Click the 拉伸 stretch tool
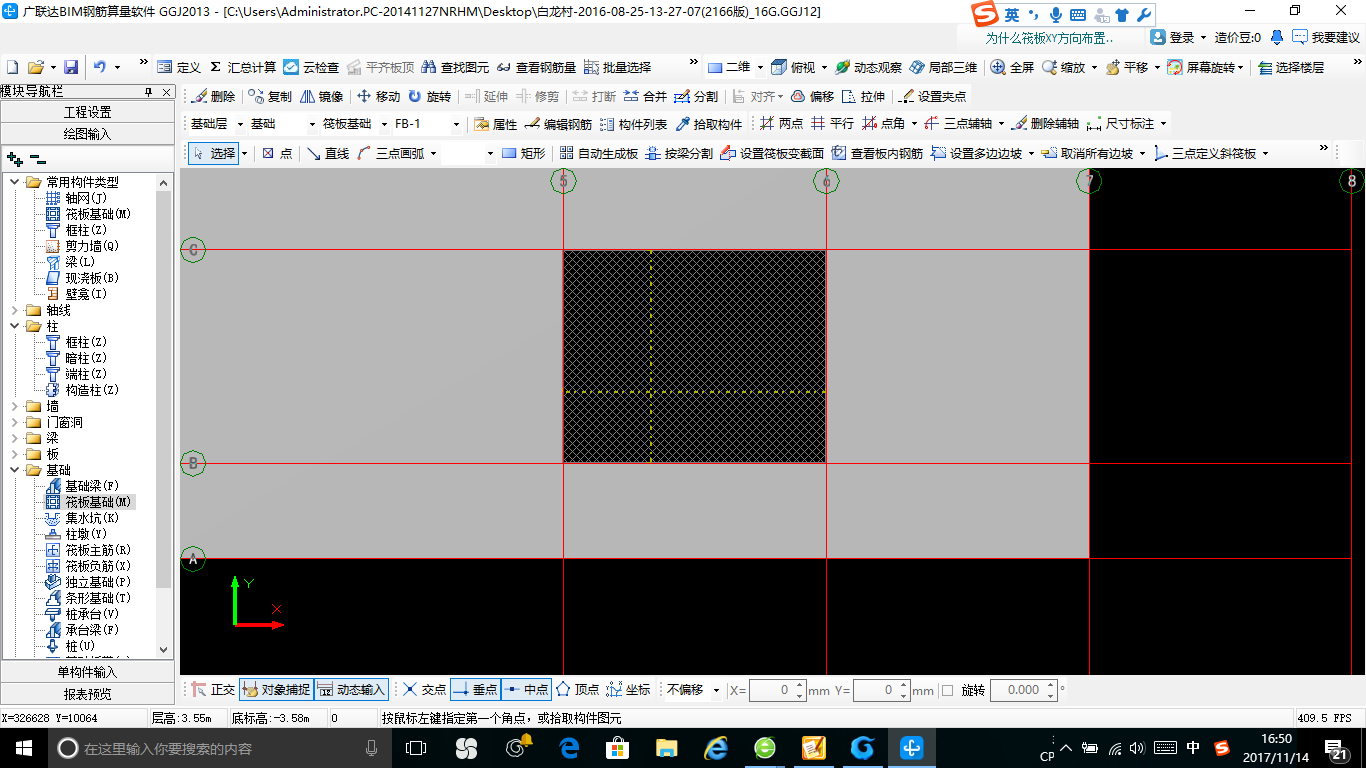Viewport: 1366px width, 768px height. [864, 97]
